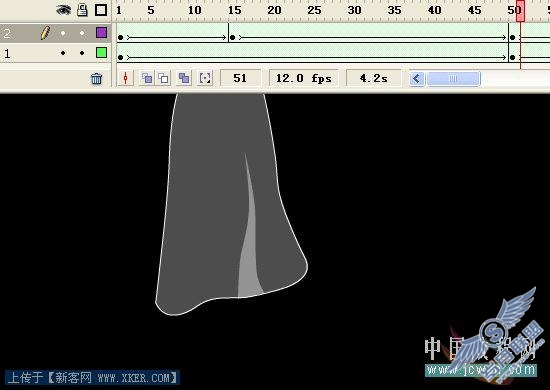
Task: Delete layer with the trash can icon
Action: [x=96, y=79]
